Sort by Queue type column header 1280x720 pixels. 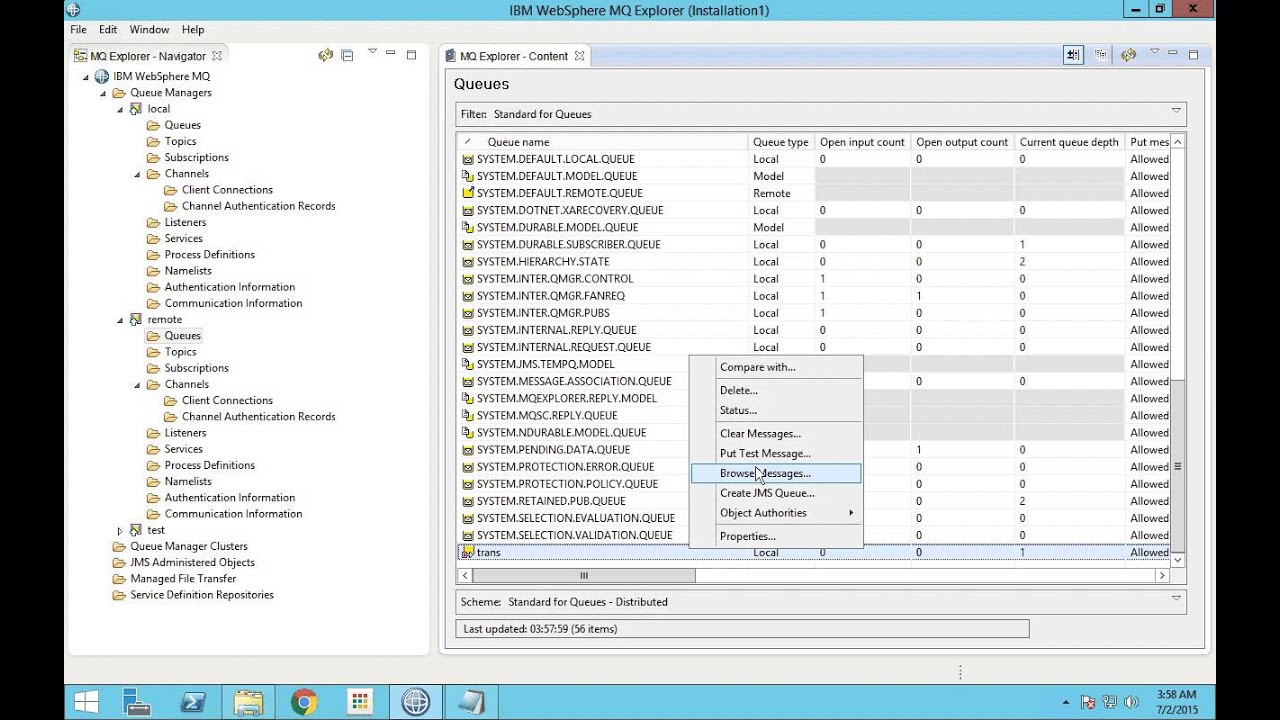click(780, 142)
